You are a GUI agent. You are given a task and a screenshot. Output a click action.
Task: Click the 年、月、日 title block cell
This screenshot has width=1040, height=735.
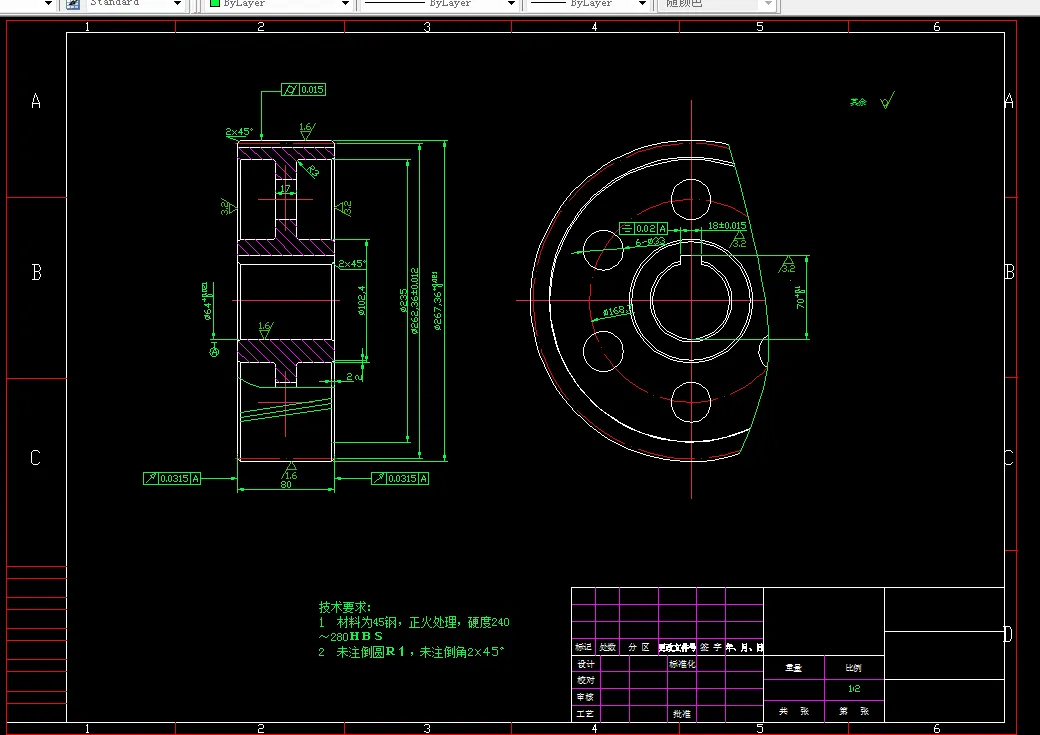[744, 647]
